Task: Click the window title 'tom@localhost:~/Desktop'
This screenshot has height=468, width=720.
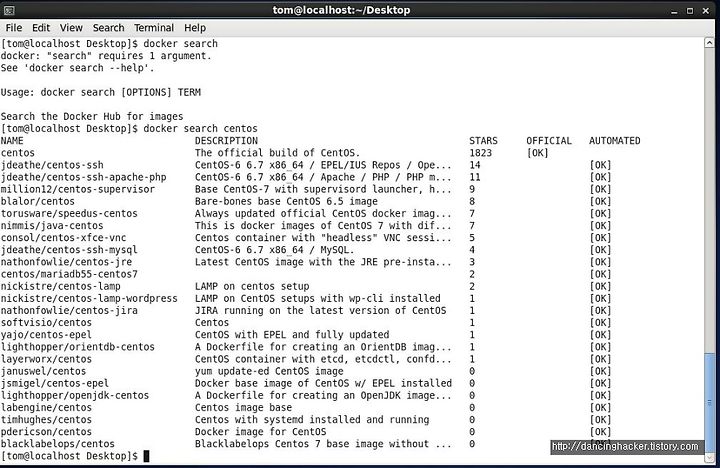Action: [x=341, y=10]
